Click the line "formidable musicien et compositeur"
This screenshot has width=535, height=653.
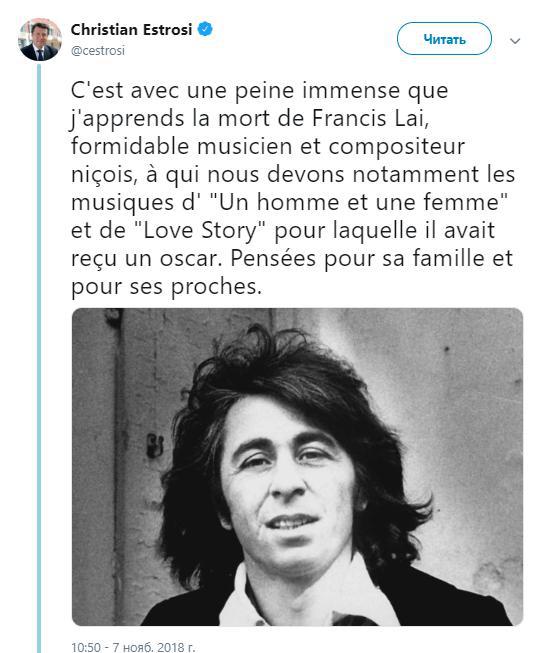pos(268,147)
